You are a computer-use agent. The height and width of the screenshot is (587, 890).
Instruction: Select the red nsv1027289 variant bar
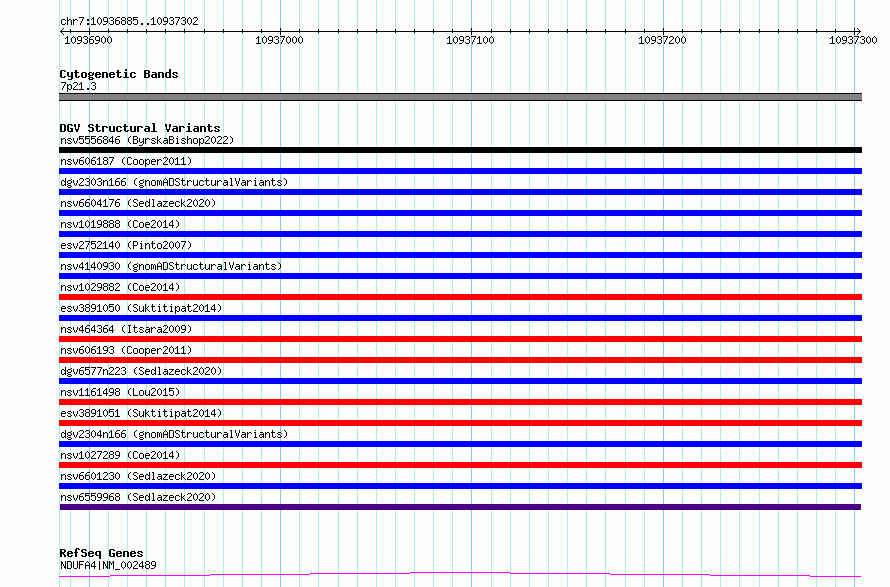click(x=460, y=465)
